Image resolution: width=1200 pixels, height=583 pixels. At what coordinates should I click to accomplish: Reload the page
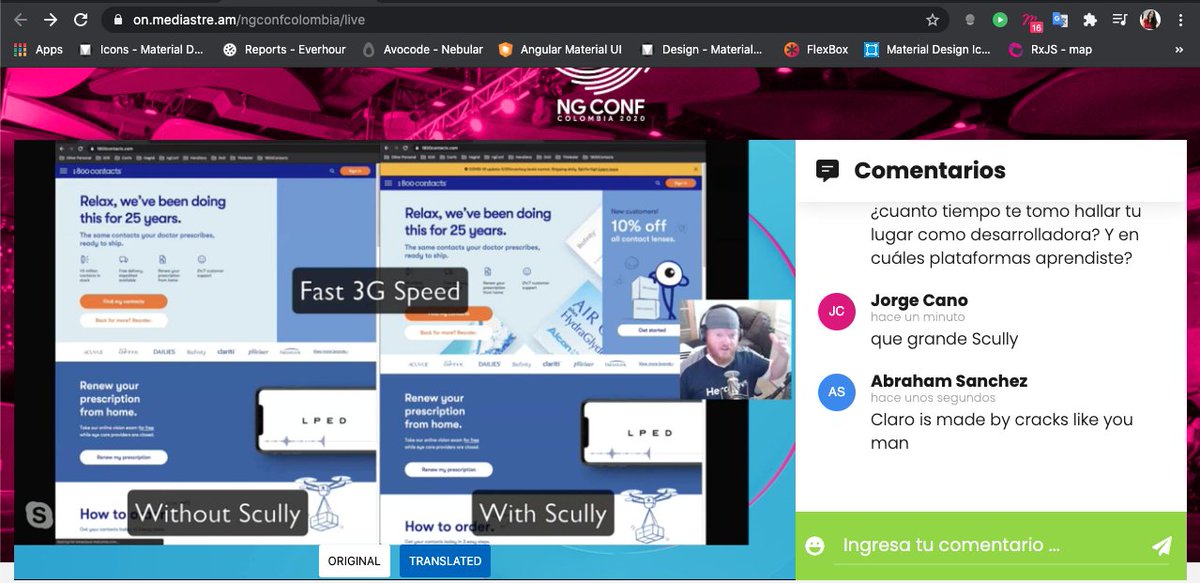point(82,19)
